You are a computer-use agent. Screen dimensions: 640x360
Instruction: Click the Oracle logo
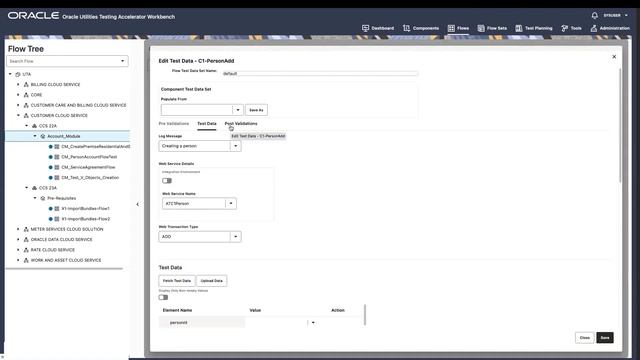(x=33, y=16)
